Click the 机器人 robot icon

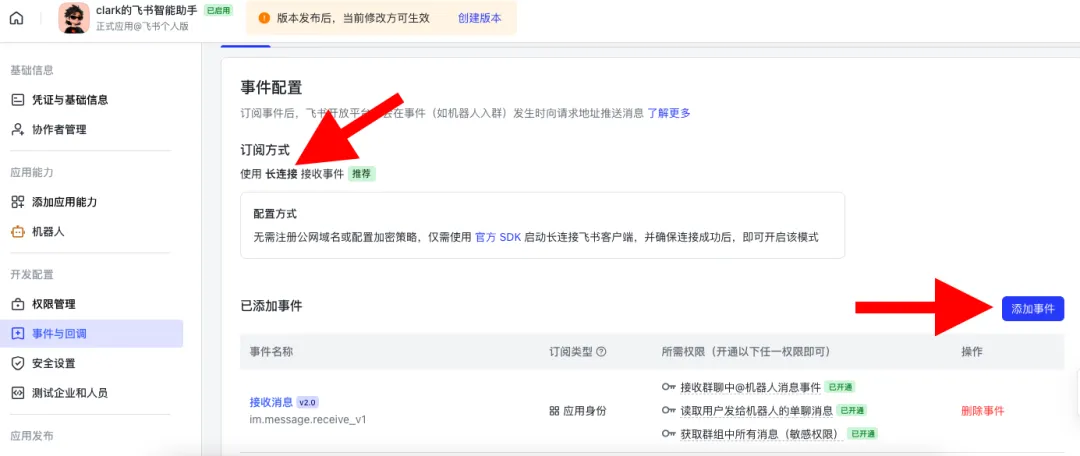coord(18,231)
